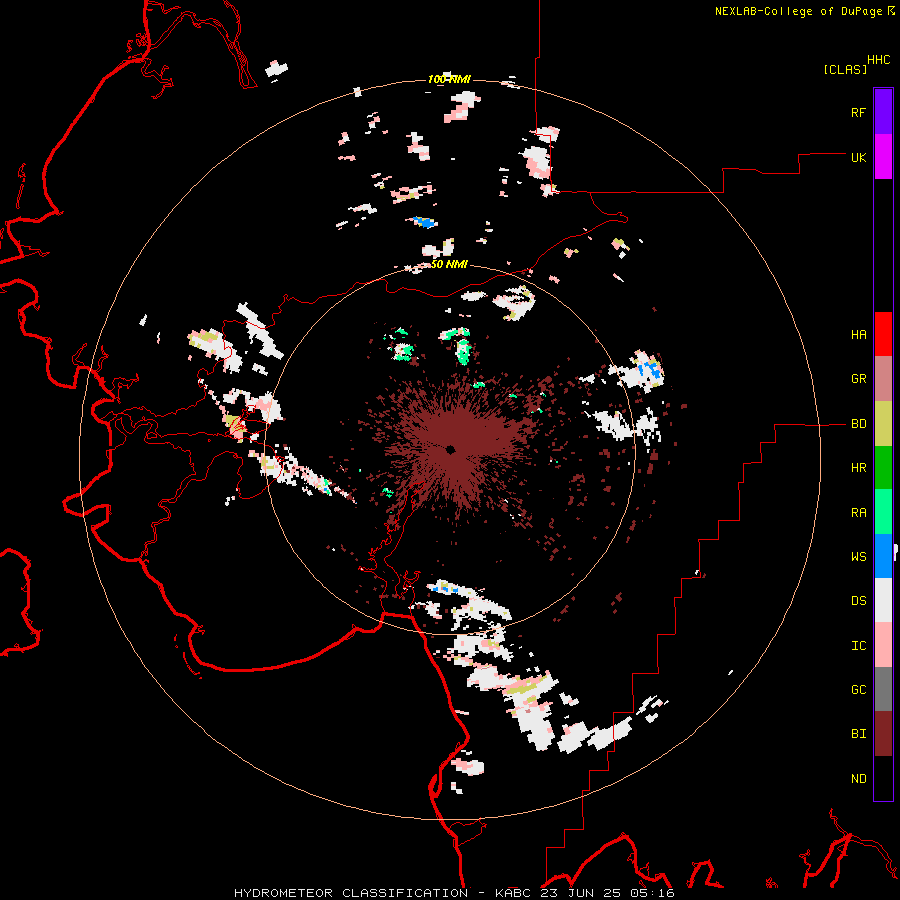Select the BD yellow legend block

click(883, 424)
